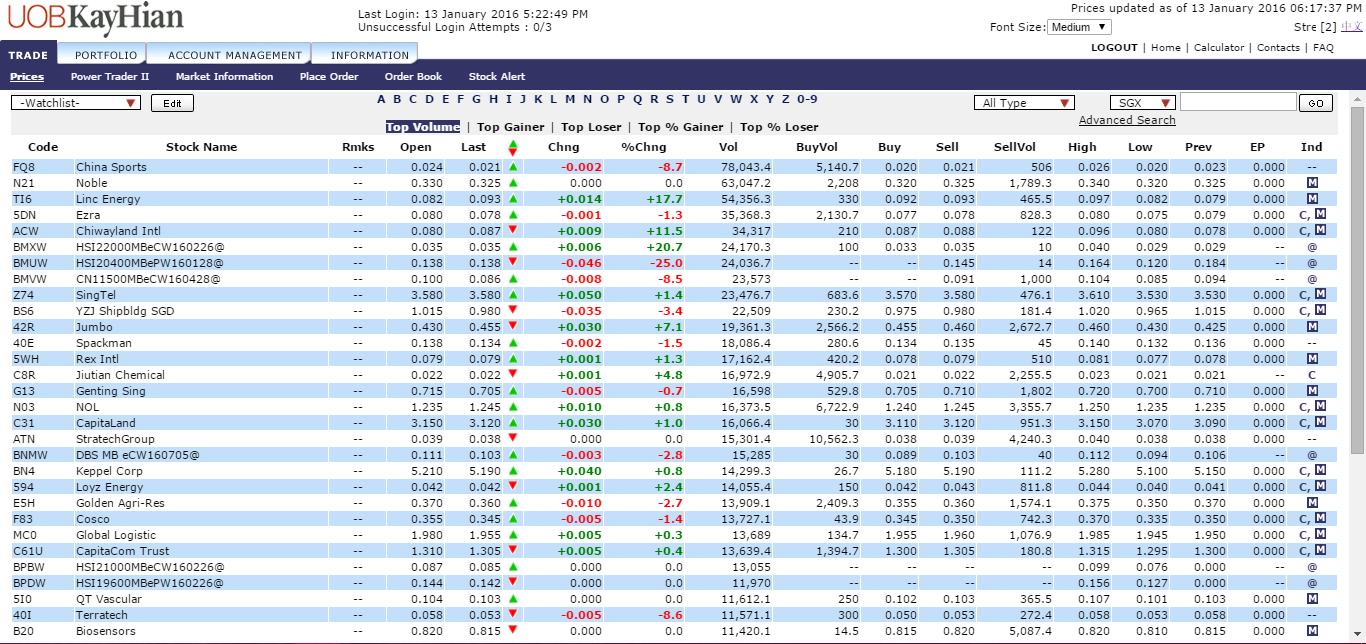Show the Top % Gainer list

coord(681,127)
